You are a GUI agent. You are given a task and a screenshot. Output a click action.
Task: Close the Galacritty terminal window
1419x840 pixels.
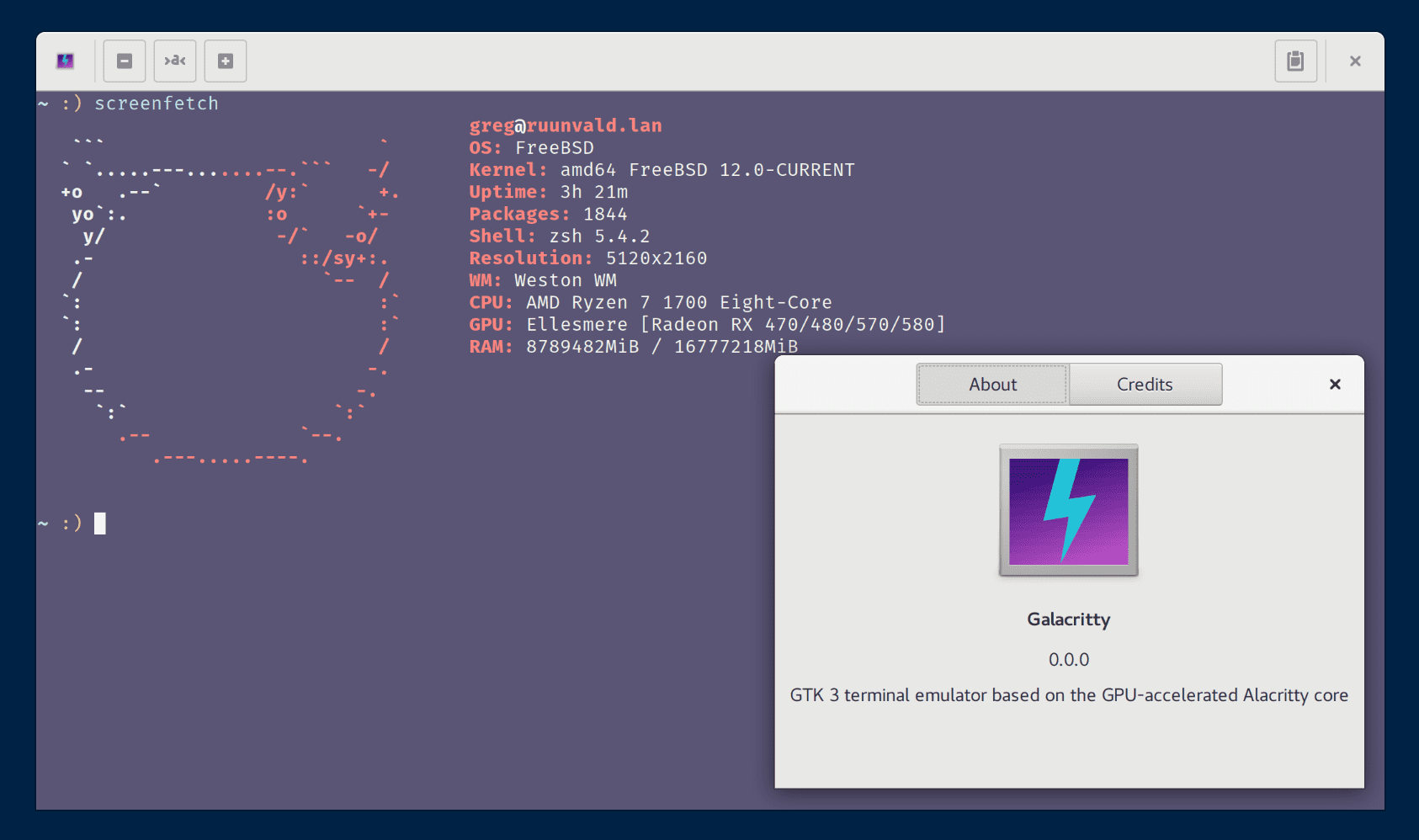pos(1355,61)
